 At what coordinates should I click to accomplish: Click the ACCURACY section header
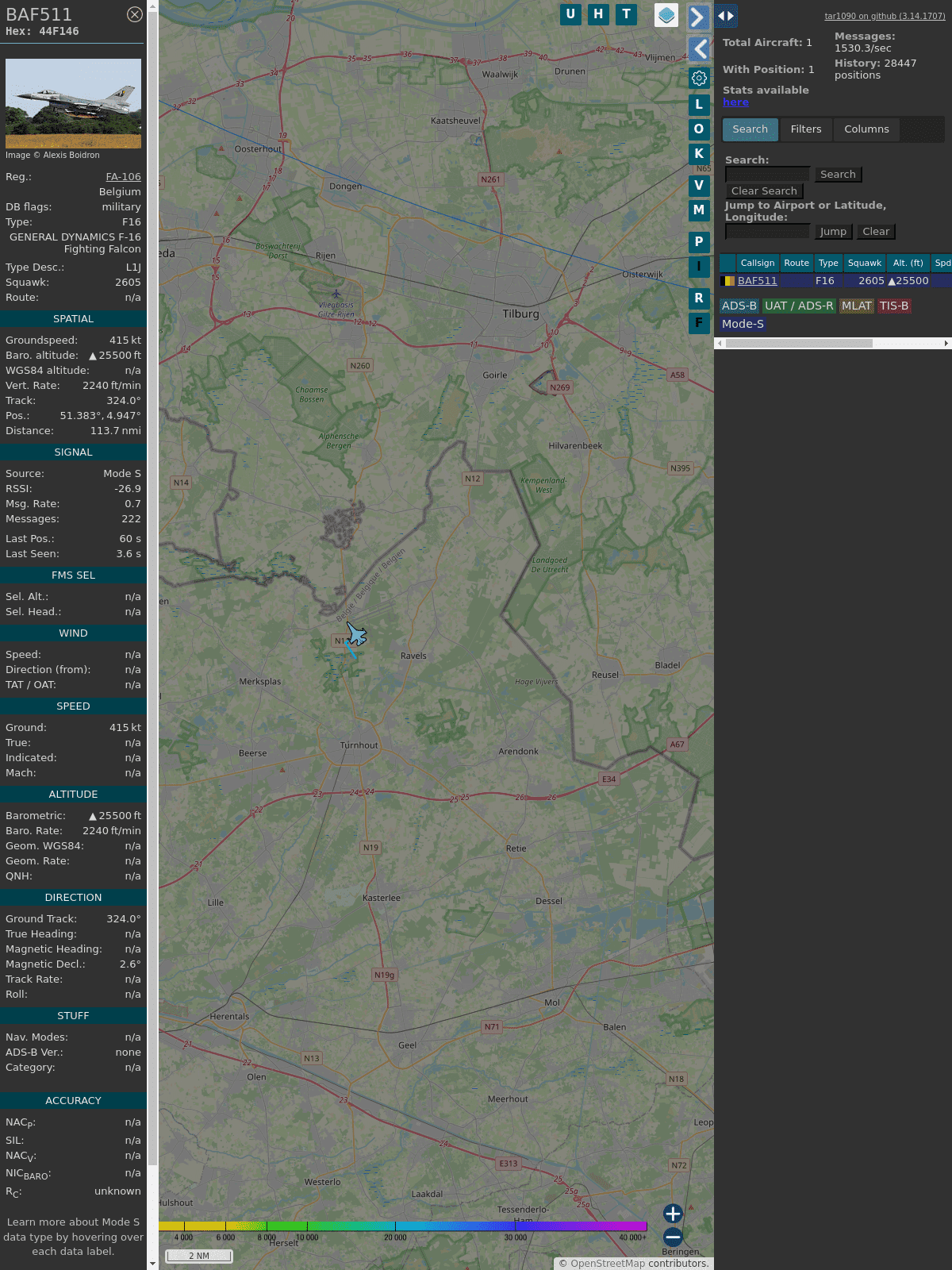point(73,1100)
